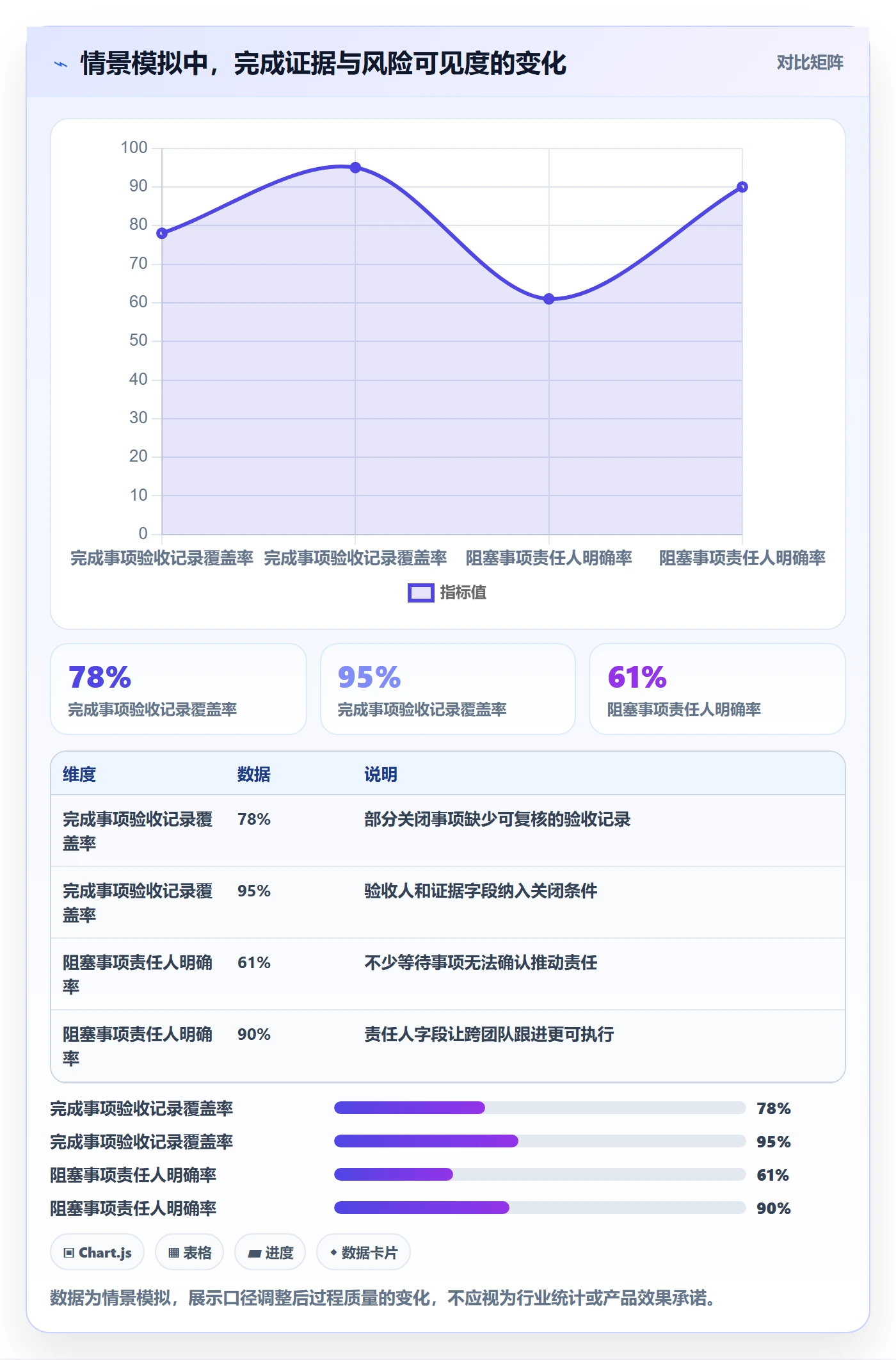Click the chart title 情景模拟中

click(323, 63)
